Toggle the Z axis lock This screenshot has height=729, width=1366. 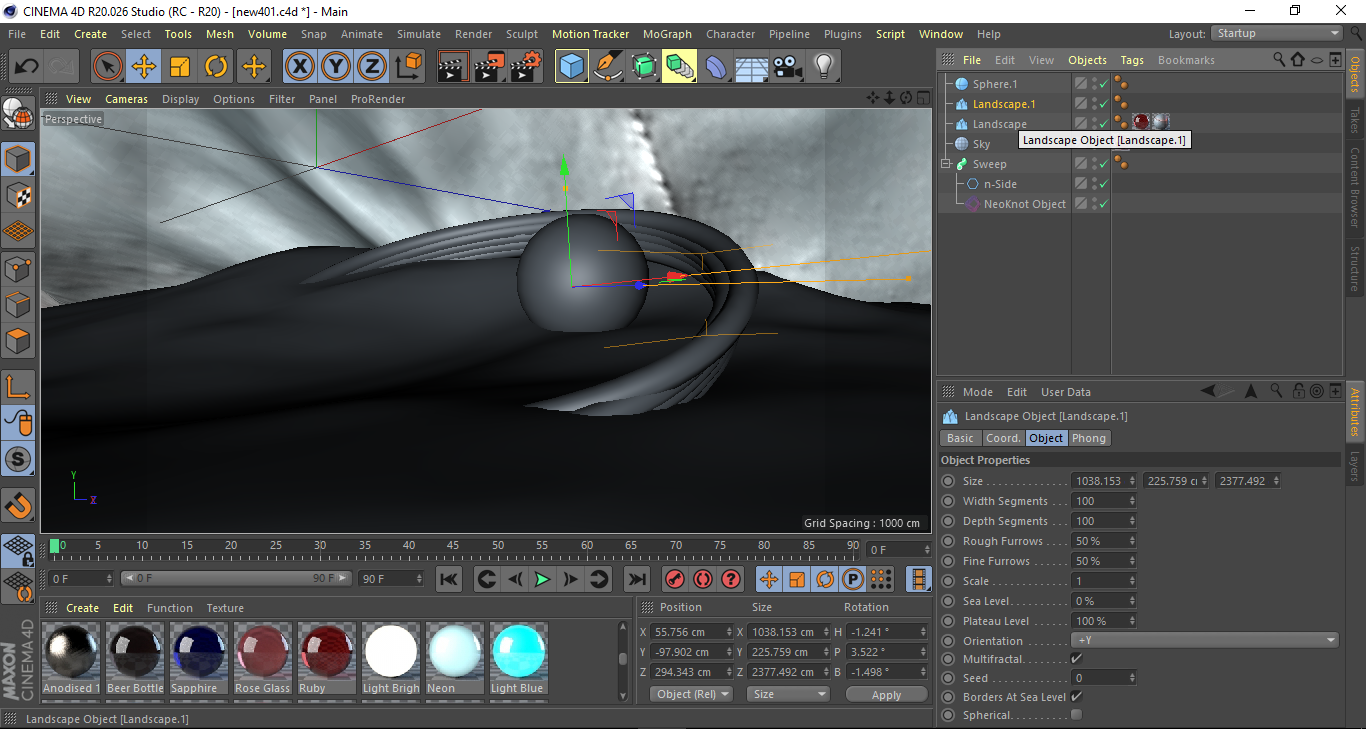(x=372, y=67)
